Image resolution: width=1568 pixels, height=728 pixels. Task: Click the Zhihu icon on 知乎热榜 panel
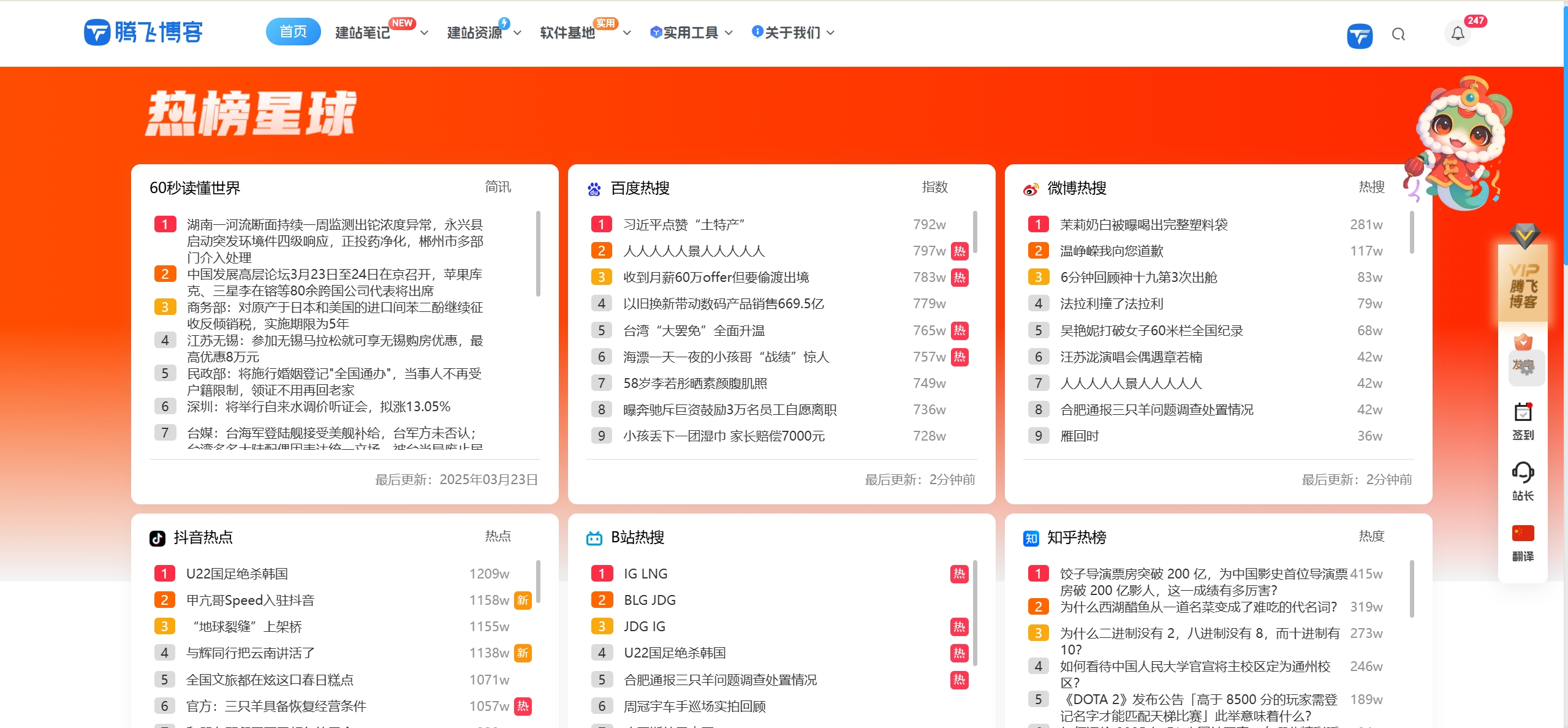[x=1032, y=537]
